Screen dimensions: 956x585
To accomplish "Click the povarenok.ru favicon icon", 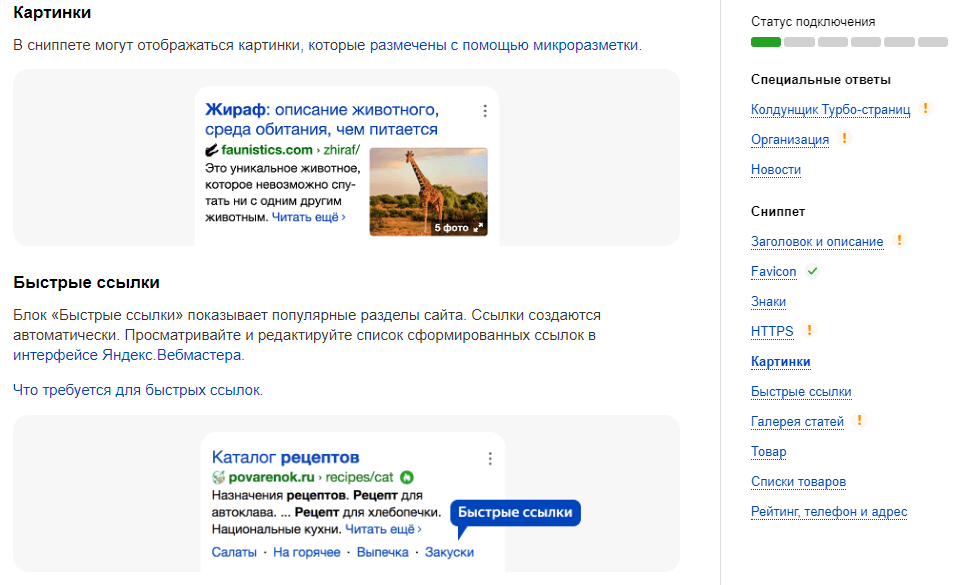I will (218, 477).
